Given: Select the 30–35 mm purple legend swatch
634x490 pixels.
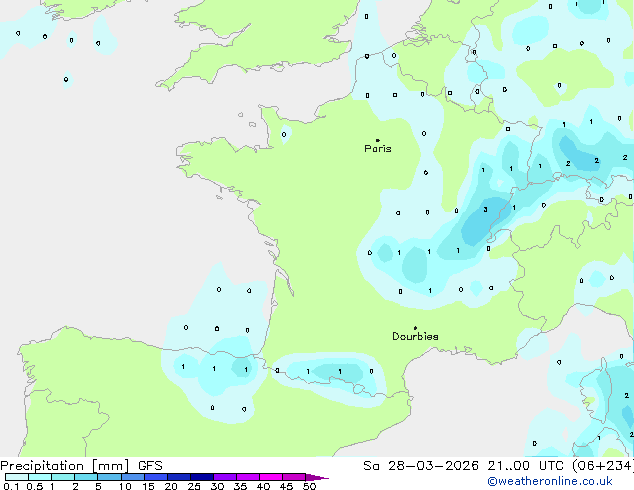Looking at the screenshot, I should 225,477.
